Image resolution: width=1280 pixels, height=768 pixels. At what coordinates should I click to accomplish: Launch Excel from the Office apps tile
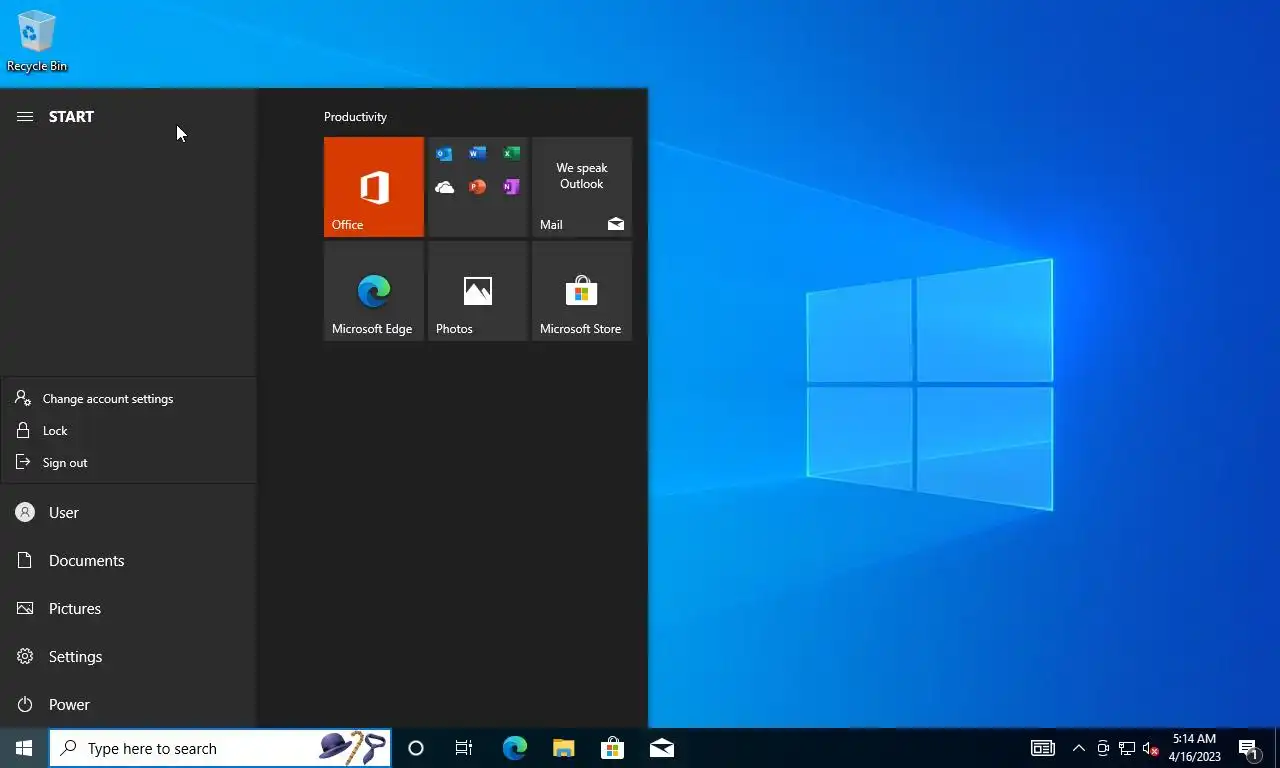[511, 154]
